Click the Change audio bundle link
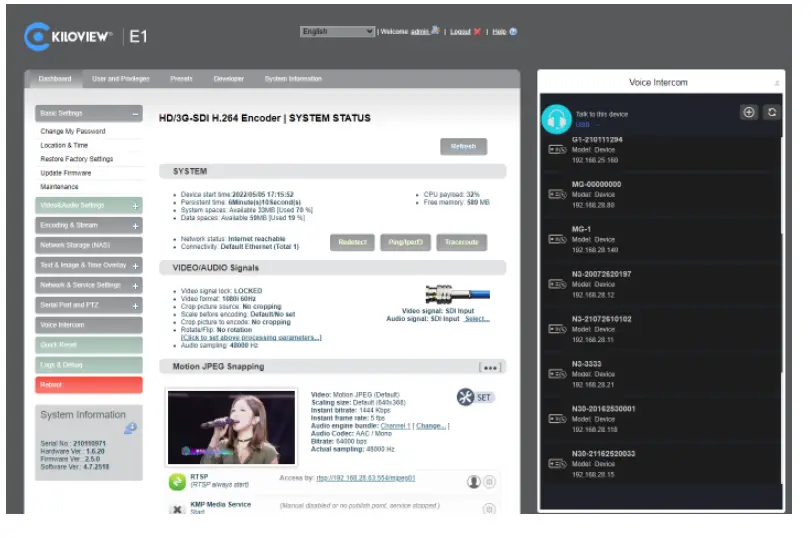This screenshot has height=538, width=811. point(431,426)
